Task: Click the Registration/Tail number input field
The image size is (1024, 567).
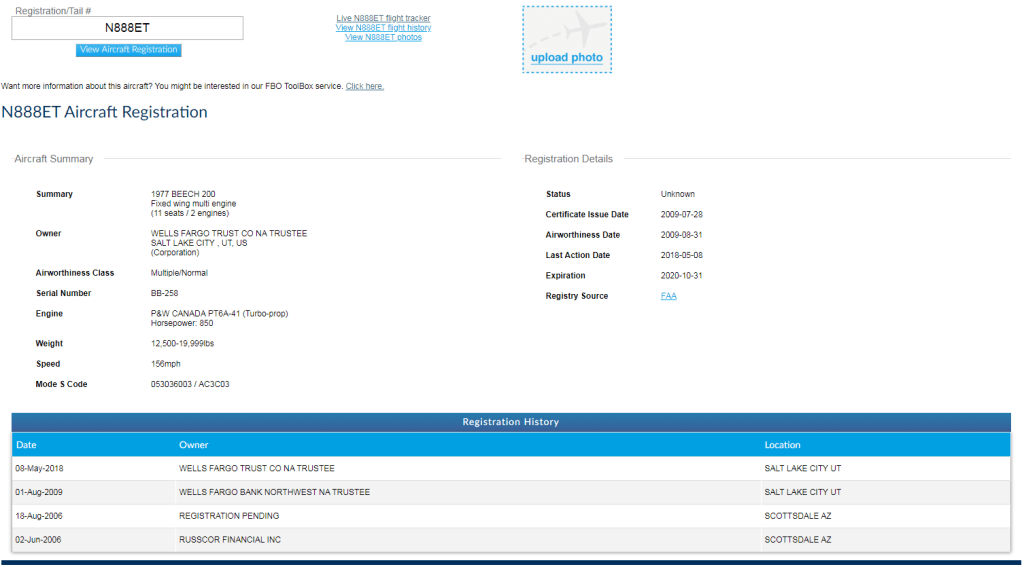Action: (127, 28)
